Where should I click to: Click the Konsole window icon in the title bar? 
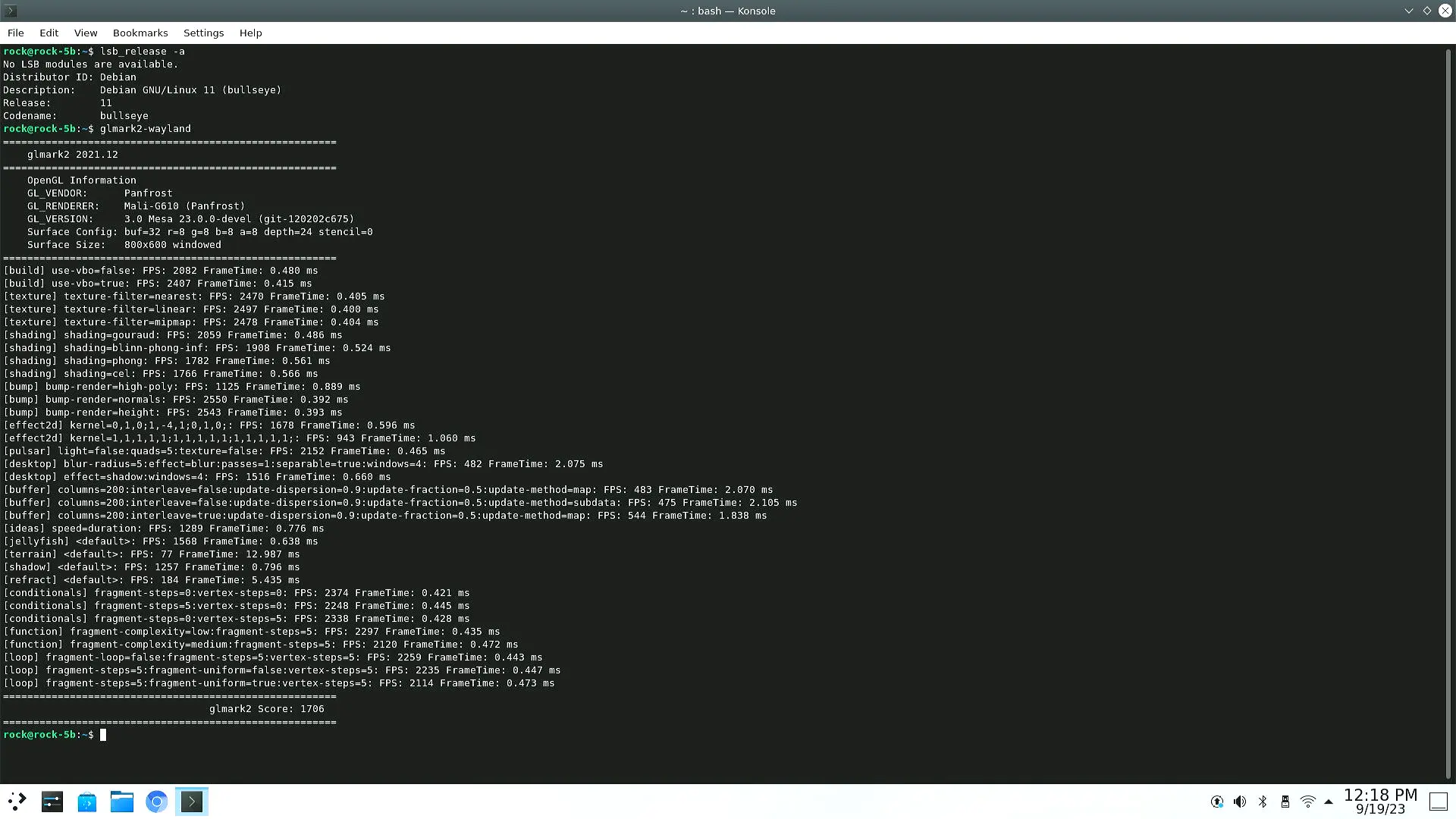pos(11,11)
